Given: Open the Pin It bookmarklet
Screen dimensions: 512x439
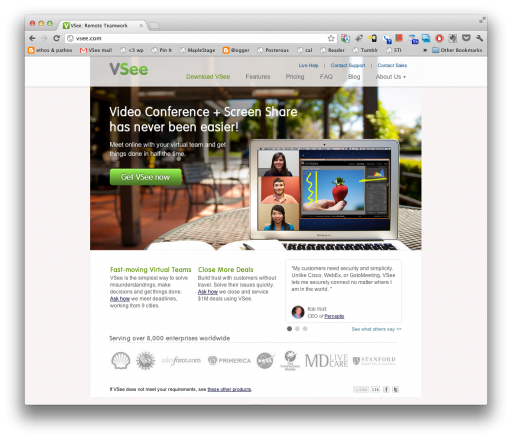Looking at the screenshot, I should tap(162, 50).
